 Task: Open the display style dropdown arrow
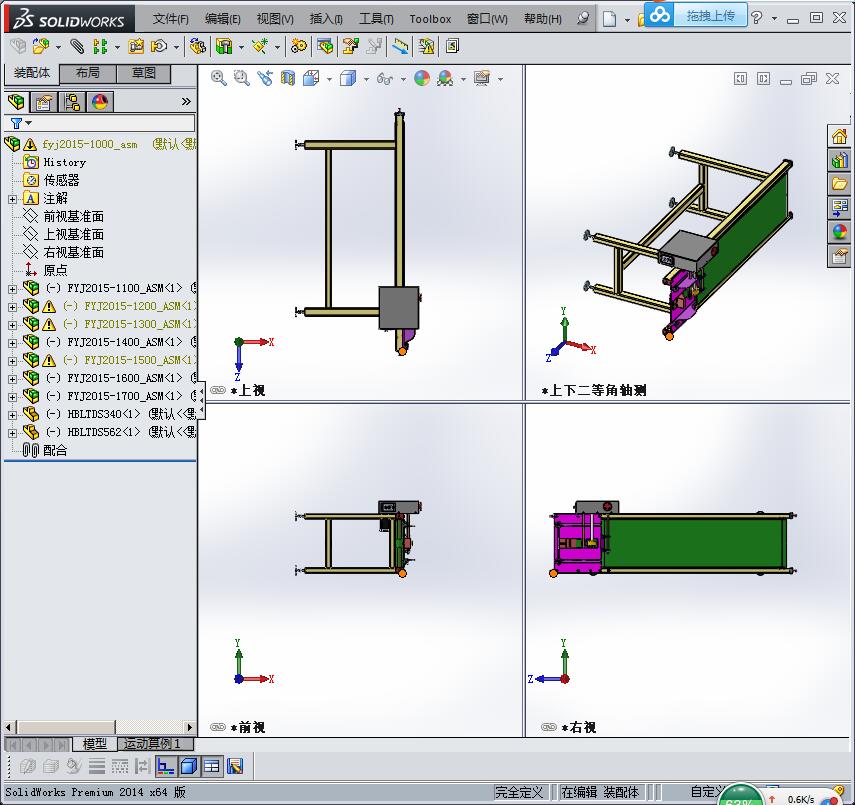(x=366, y=78)
